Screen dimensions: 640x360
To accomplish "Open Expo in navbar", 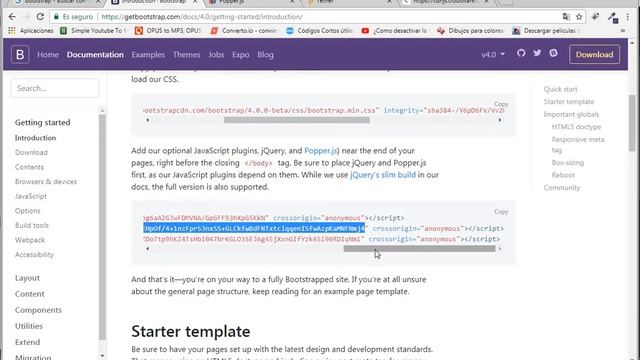I will coord(241,55).
